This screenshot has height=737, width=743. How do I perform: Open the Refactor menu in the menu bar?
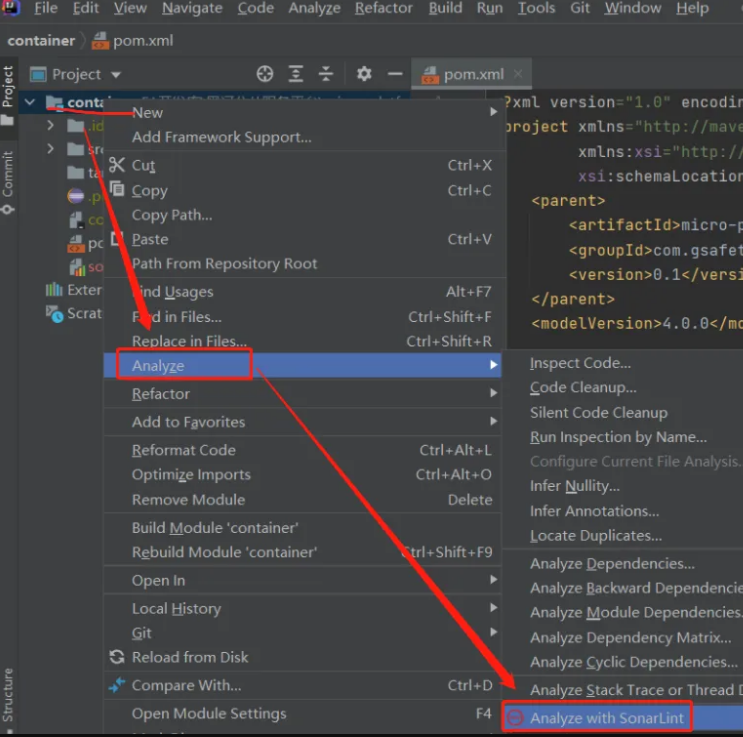(x=384, y=8)
